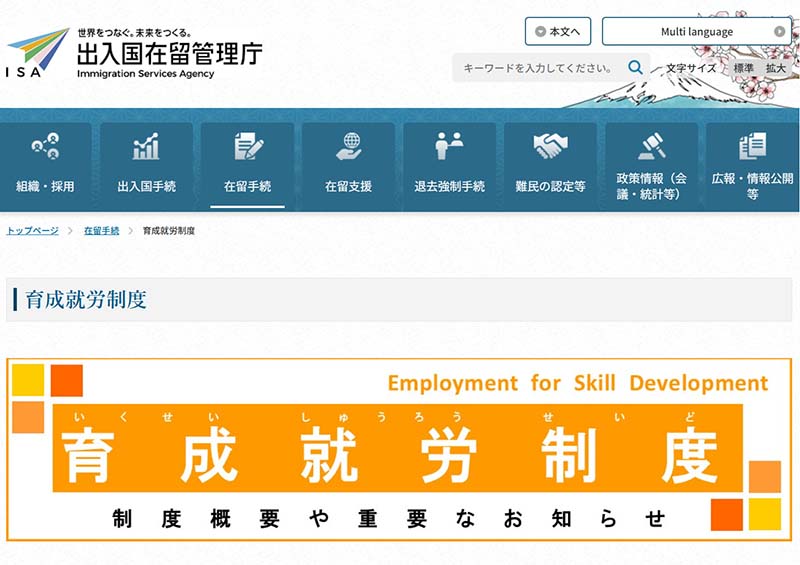
Task: Click the 退去強制手続 people icon
Action: [x=449, y=147]
